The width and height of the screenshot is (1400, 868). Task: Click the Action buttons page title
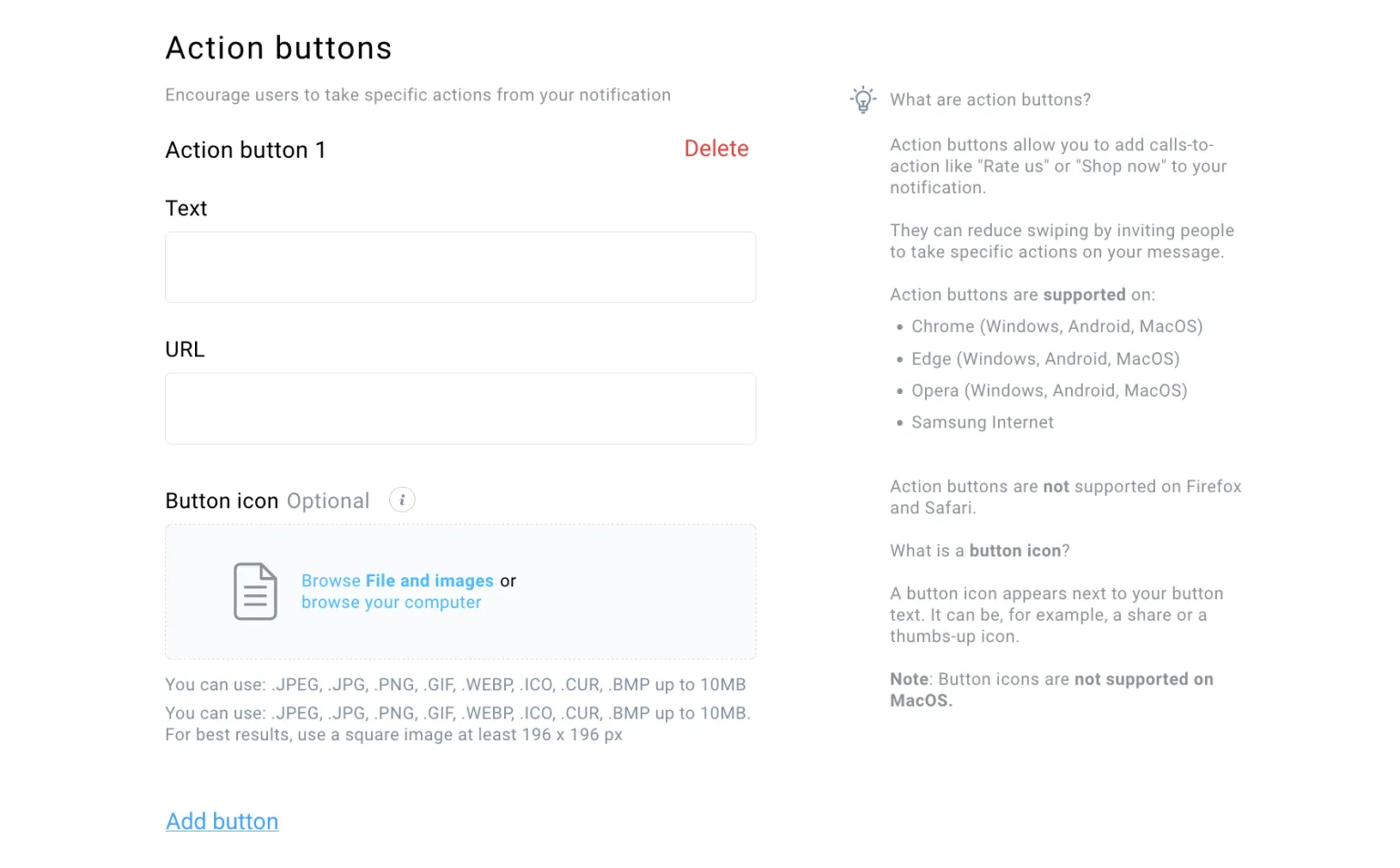(x=278, y=47)
